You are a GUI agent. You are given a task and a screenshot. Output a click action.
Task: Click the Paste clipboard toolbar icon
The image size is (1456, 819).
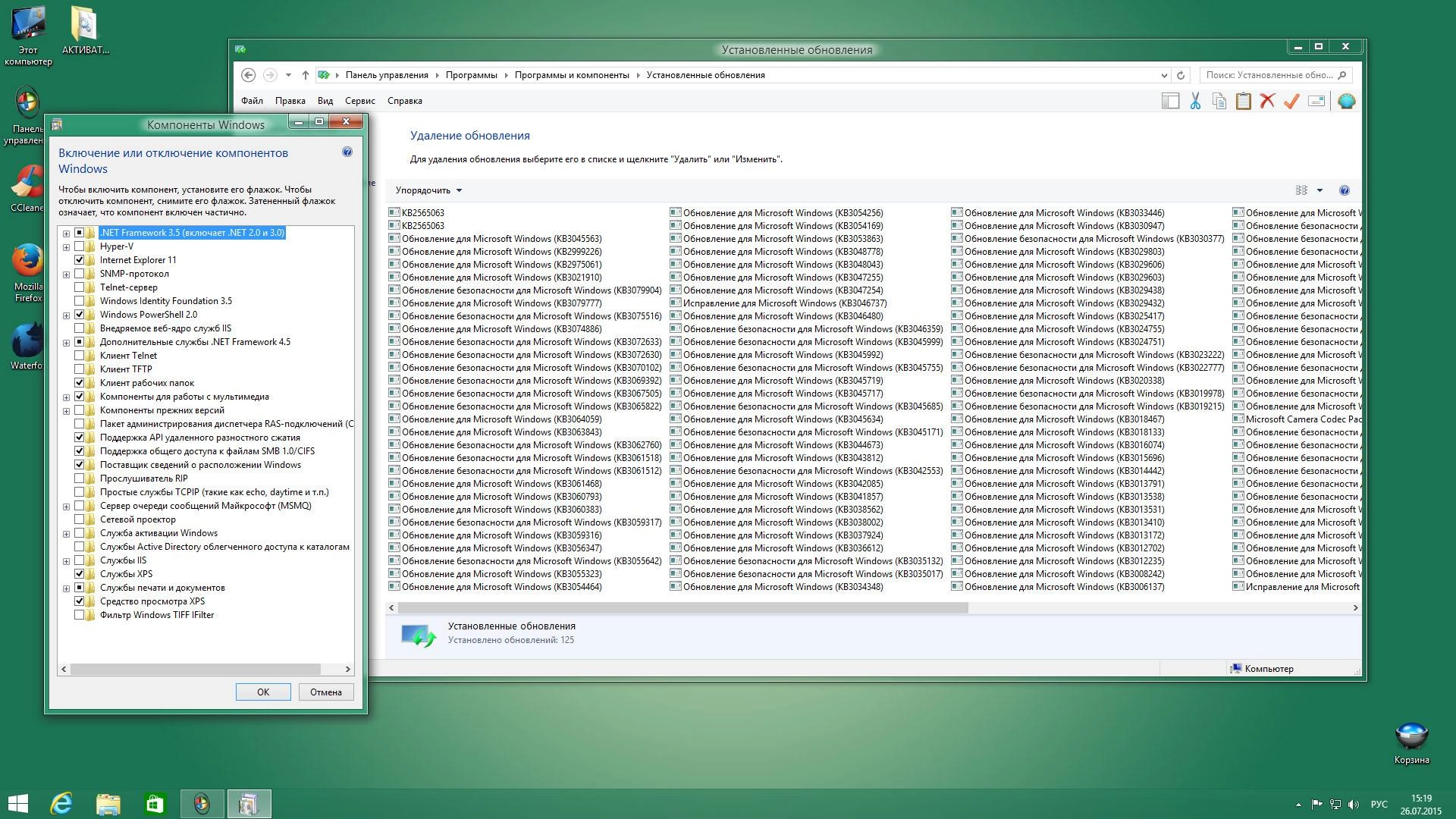(1244, 101)
